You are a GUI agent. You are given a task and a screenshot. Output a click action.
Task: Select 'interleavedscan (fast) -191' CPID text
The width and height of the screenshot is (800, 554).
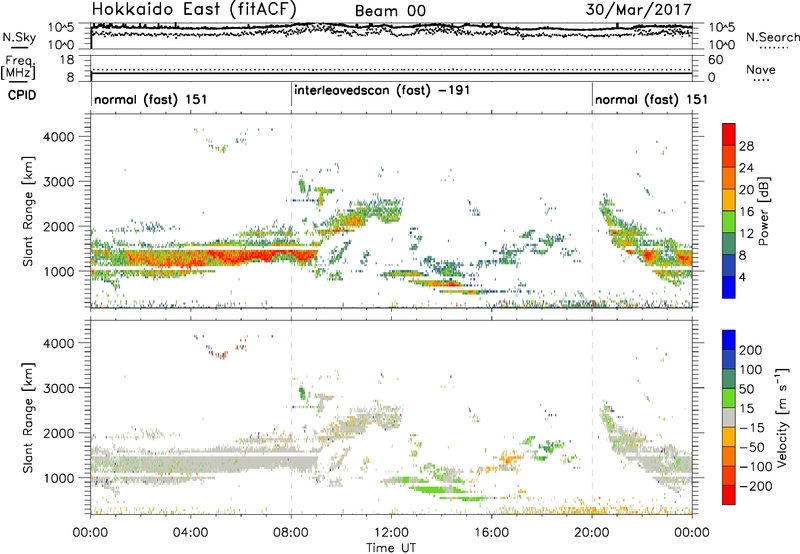[382, 90]
